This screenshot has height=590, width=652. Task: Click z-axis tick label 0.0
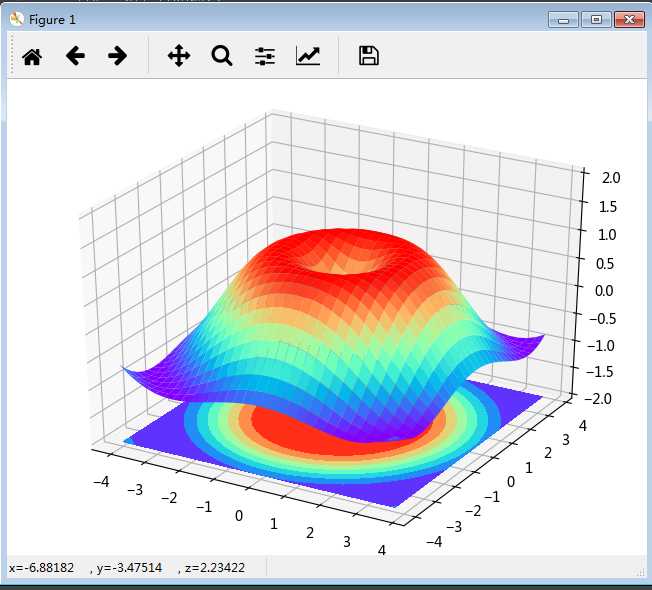(x=604, y=291)
